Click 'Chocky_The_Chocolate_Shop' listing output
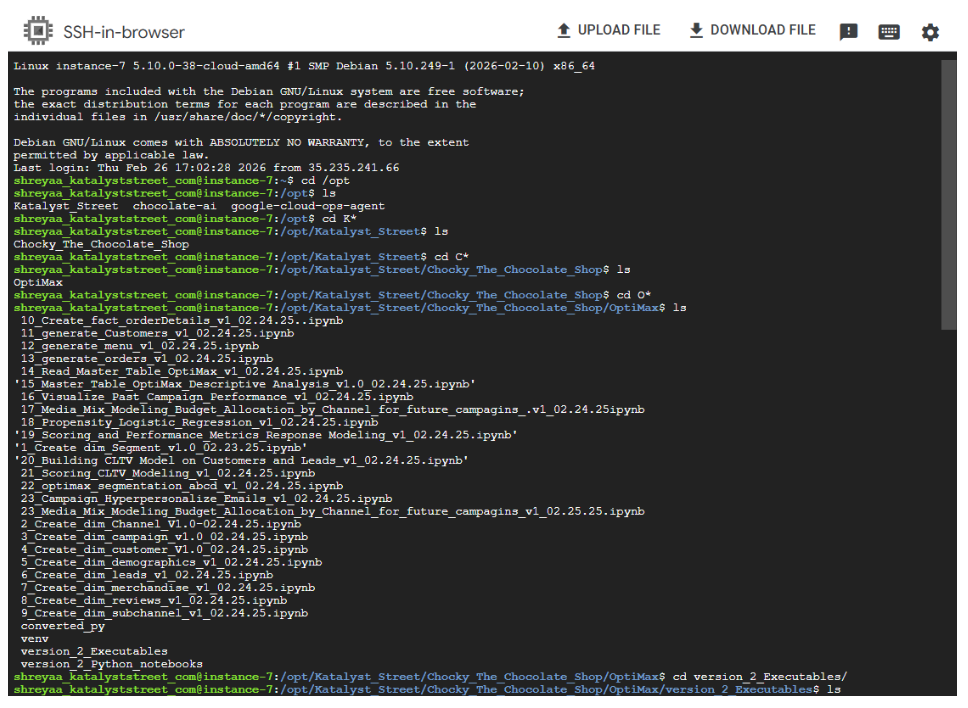Image resolution: width=968 pixels, height=708 pixels. pos(101,244)
